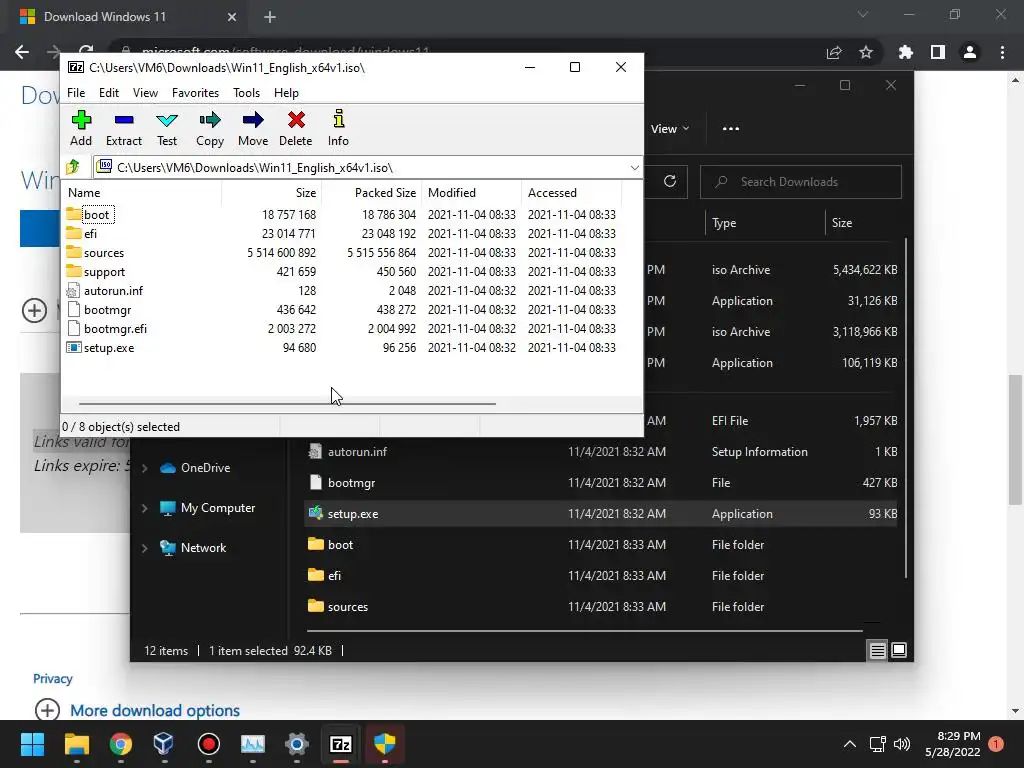Open a new Chrome tab

point(270,17)
